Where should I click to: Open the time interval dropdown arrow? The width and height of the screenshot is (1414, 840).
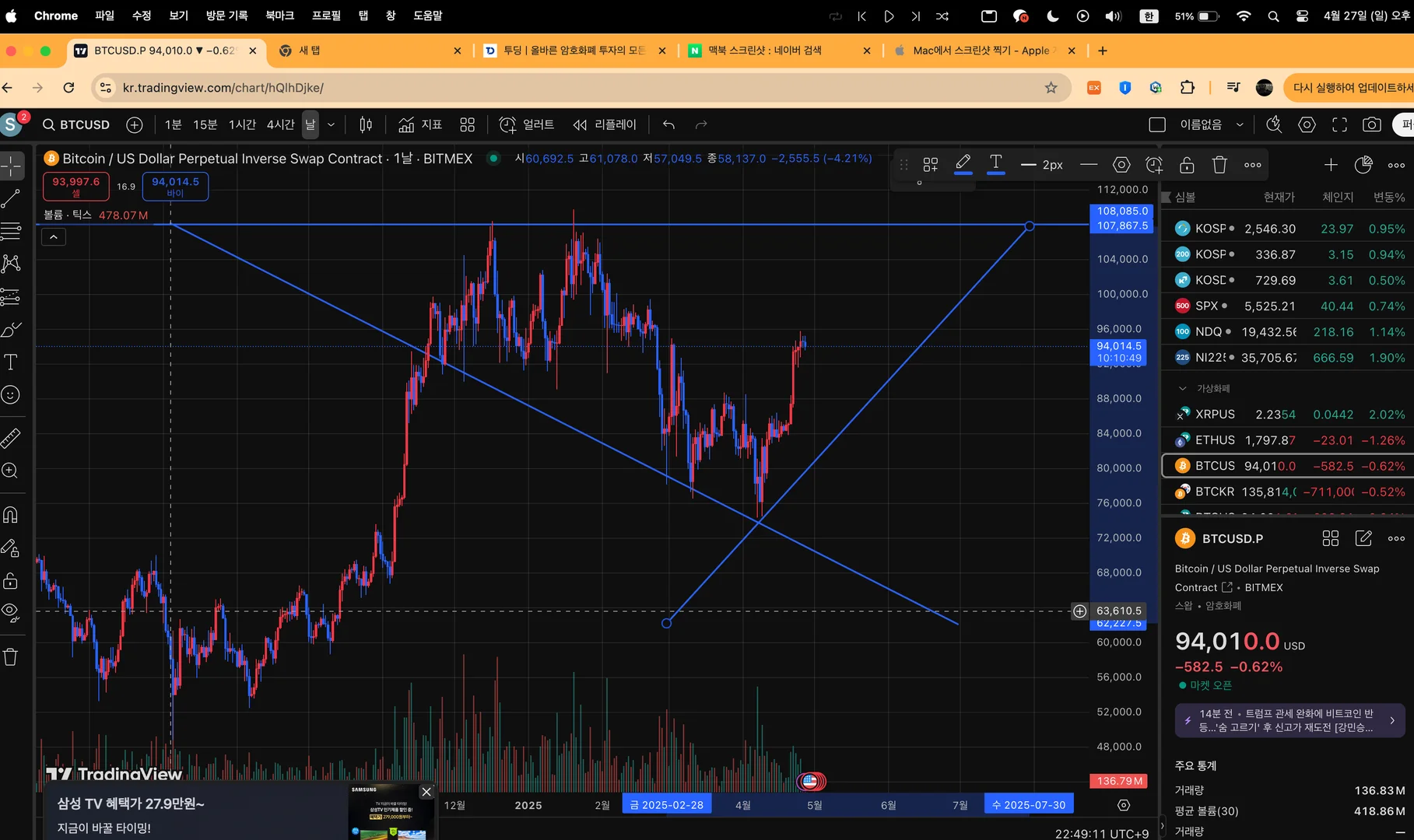(331, 124)
